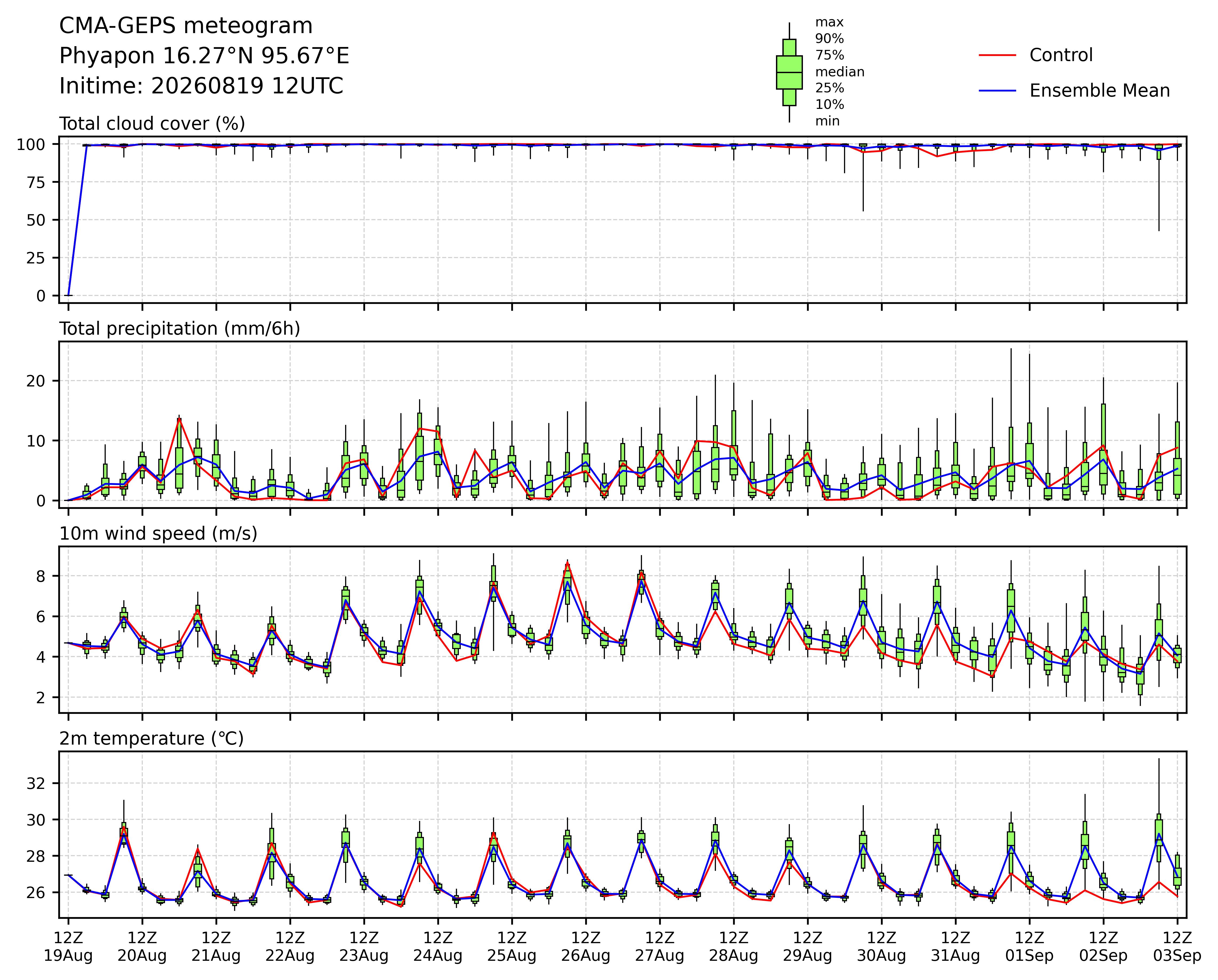The height and width of the screenshot is (980, 1218).
Task: Click the blue Ensemble Mean legend line sample
Action: click(997, 91)
